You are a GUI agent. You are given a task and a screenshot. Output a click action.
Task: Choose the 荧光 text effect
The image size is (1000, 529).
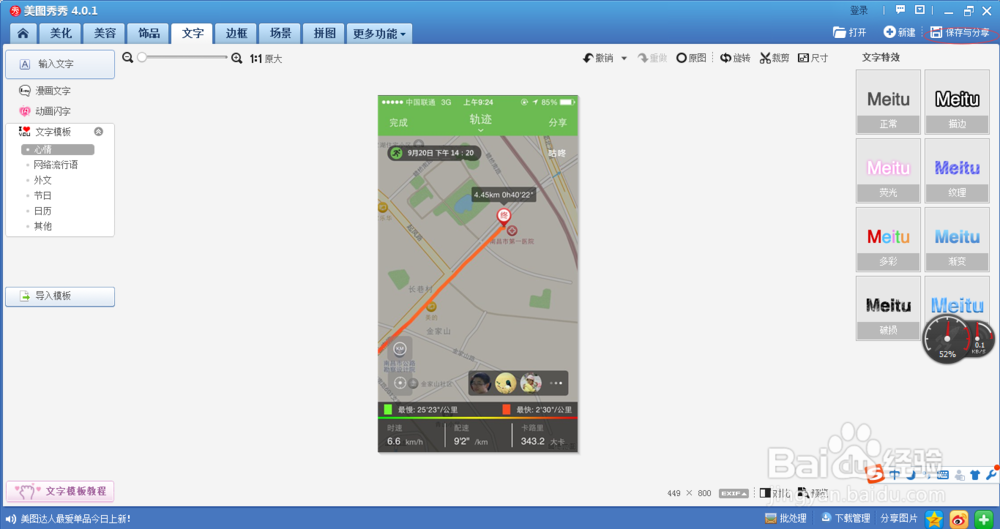pyautogui.click(x=888, y=170)
